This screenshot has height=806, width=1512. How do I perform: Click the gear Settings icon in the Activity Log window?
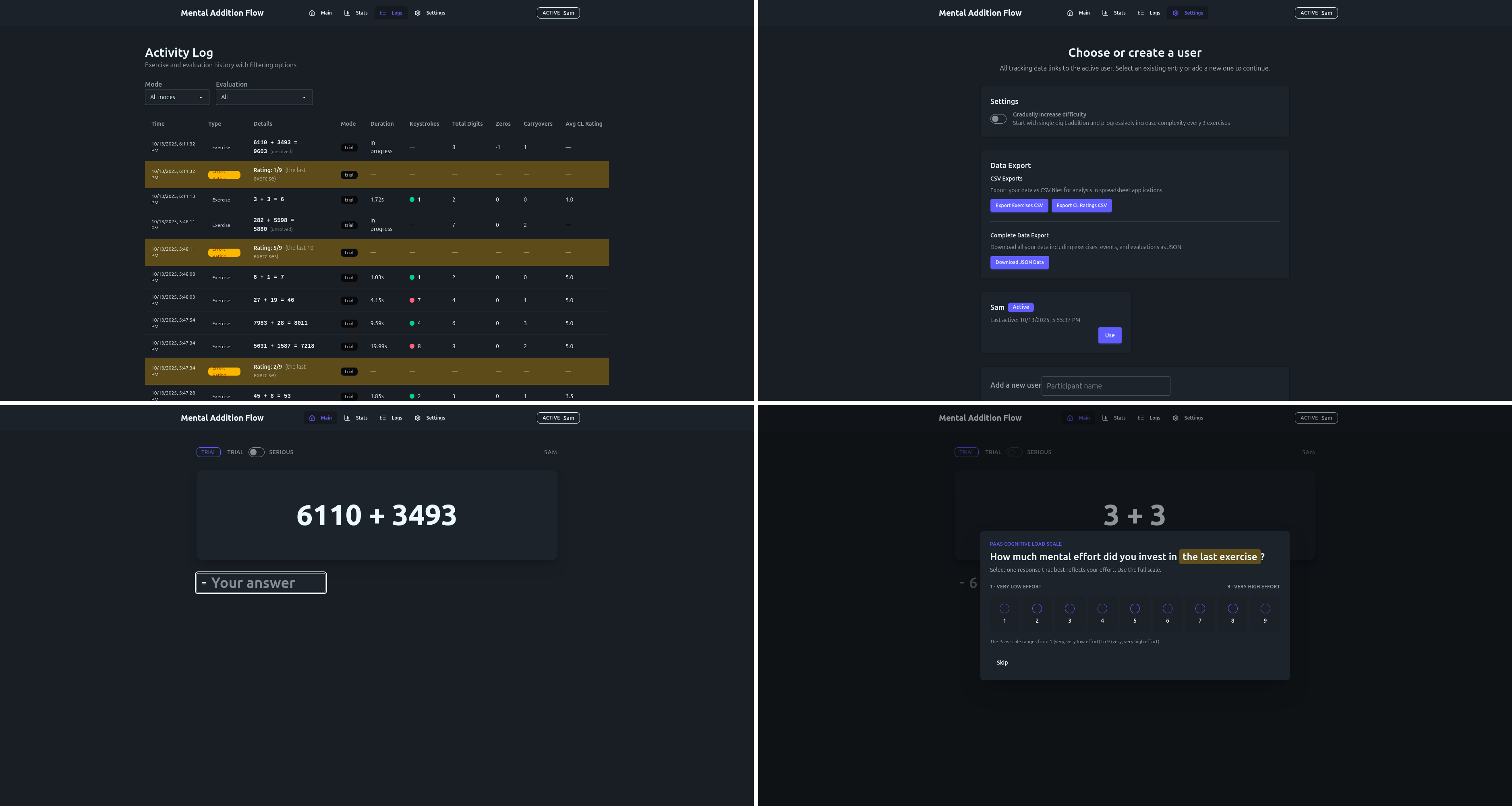(418, 13)
